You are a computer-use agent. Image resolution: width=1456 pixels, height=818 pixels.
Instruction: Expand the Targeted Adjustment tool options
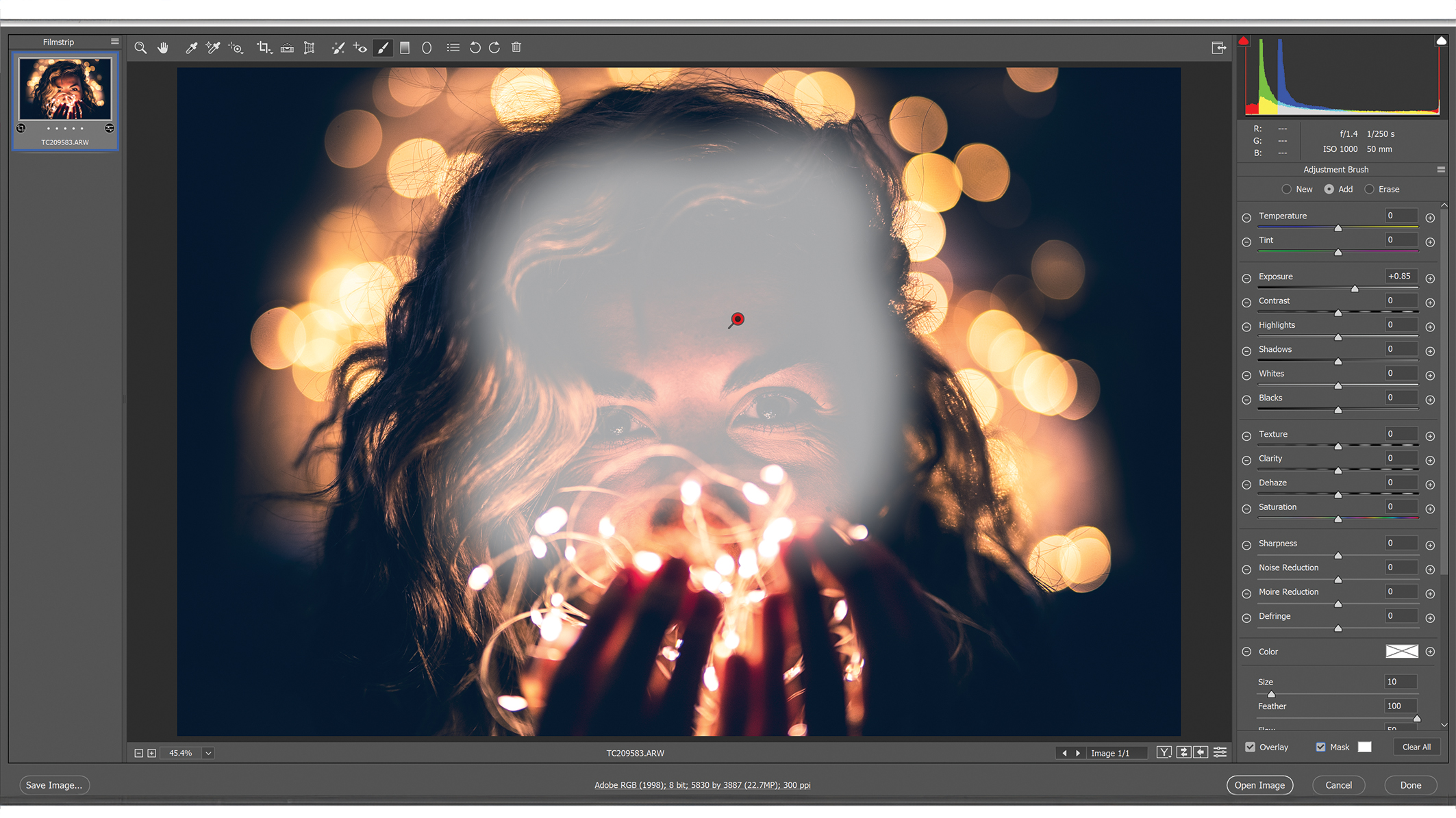pyautogui.click(x=236, y=47)
